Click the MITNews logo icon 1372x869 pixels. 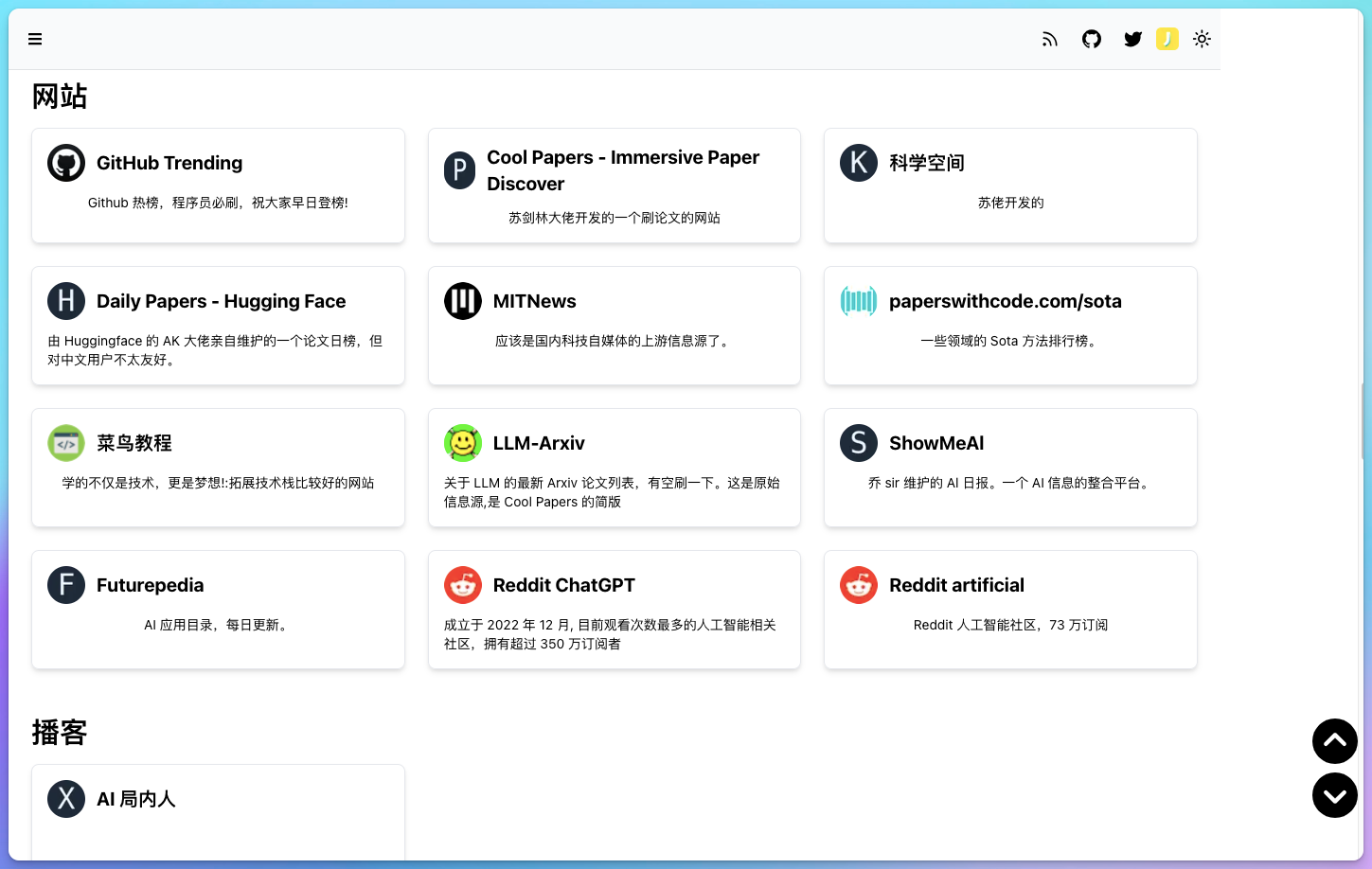coord(463,301)
